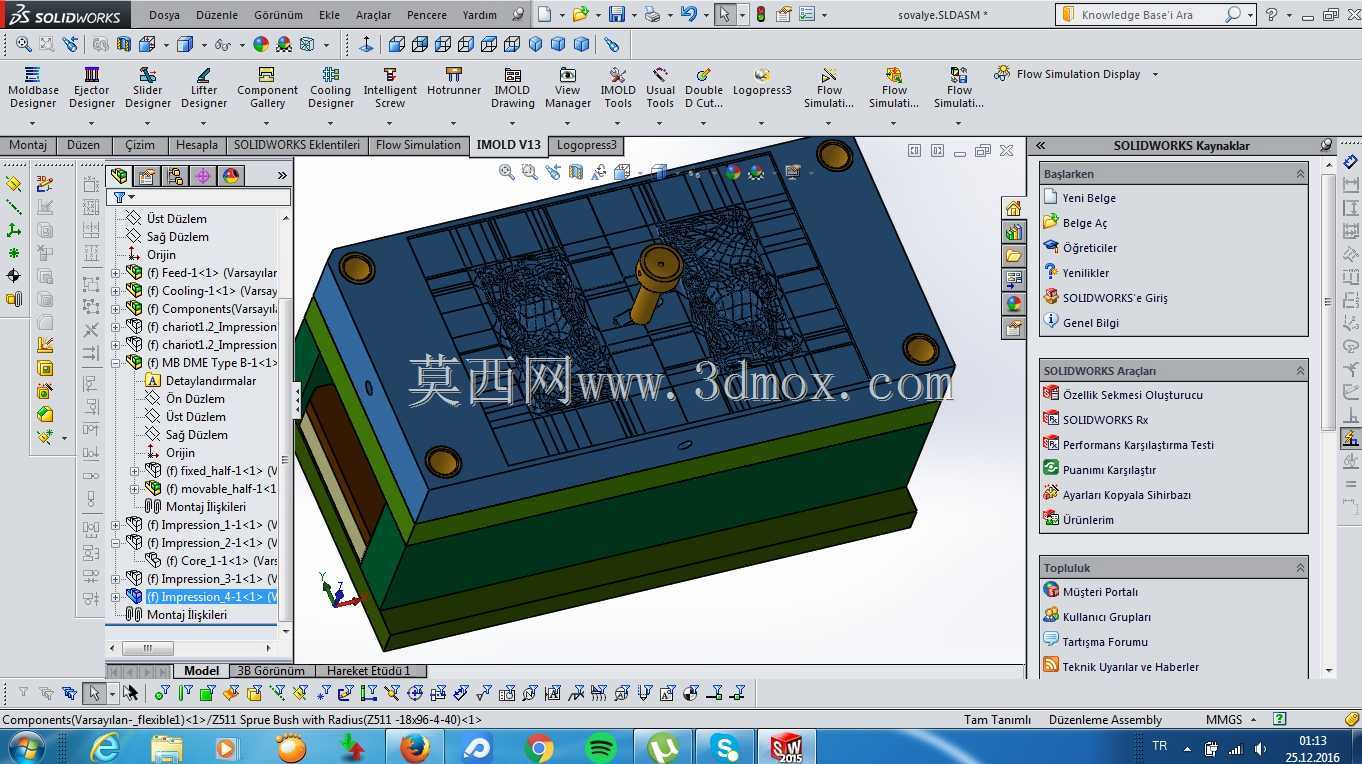1362x764 pixels.
Task: Open Usual Tools
Action: tap(660, 88)
